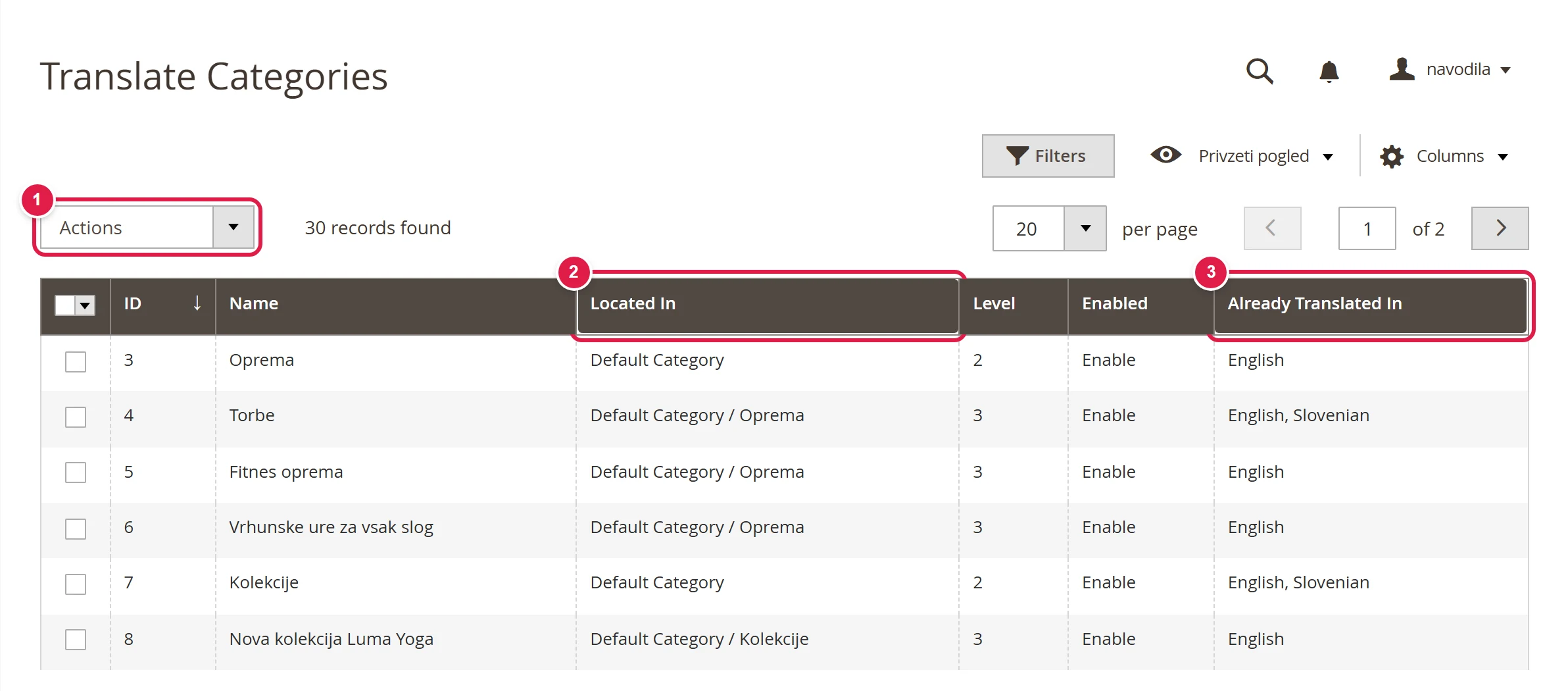Viewport: 1568px width, 691px height.
Task: Click the gear icon beside Columns
Action: 1392,157
